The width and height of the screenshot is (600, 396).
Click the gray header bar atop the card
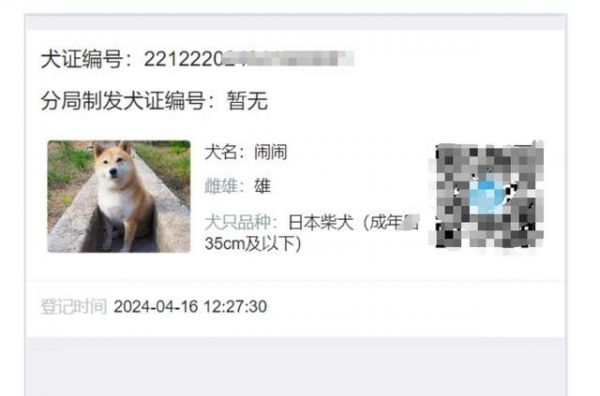[x=296, y=22]
